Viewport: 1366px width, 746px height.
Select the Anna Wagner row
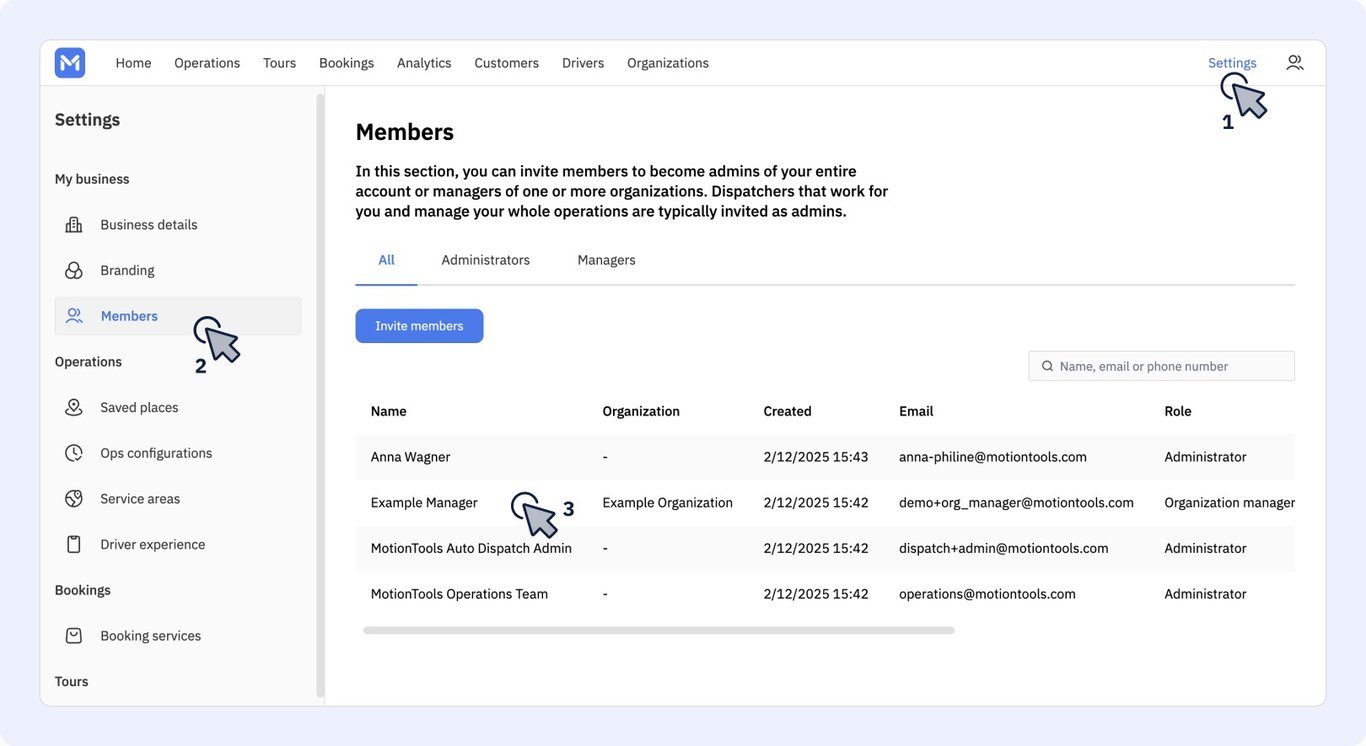[825, 457]
